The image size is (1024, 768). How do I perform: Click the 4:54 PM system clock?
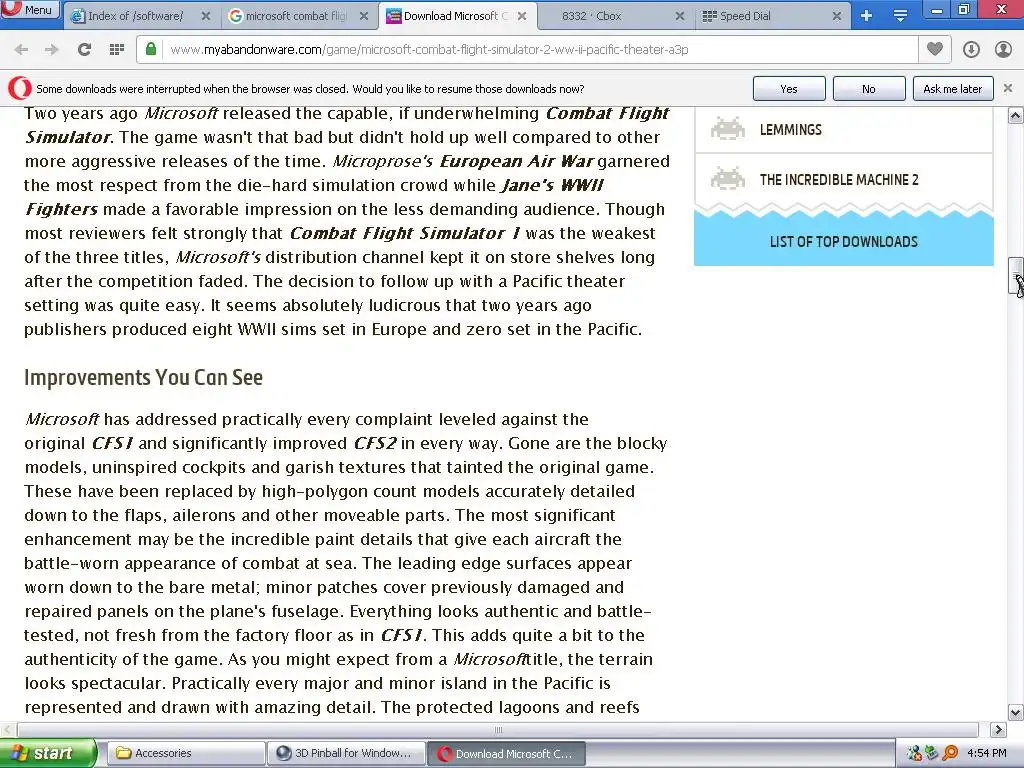click(987, 753)
